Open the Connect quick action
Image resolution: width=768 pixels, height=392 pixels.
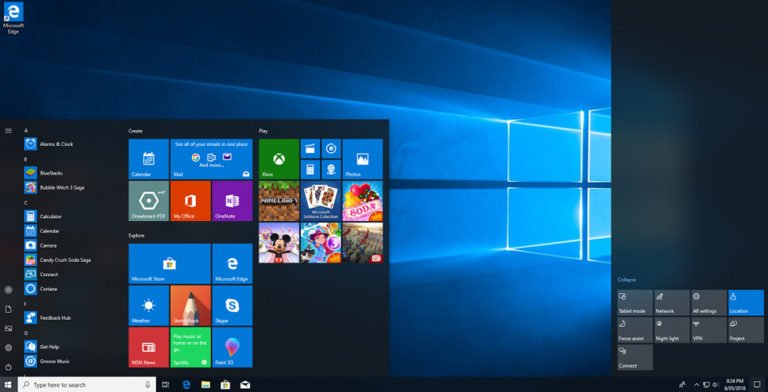(x=635, y=357)
